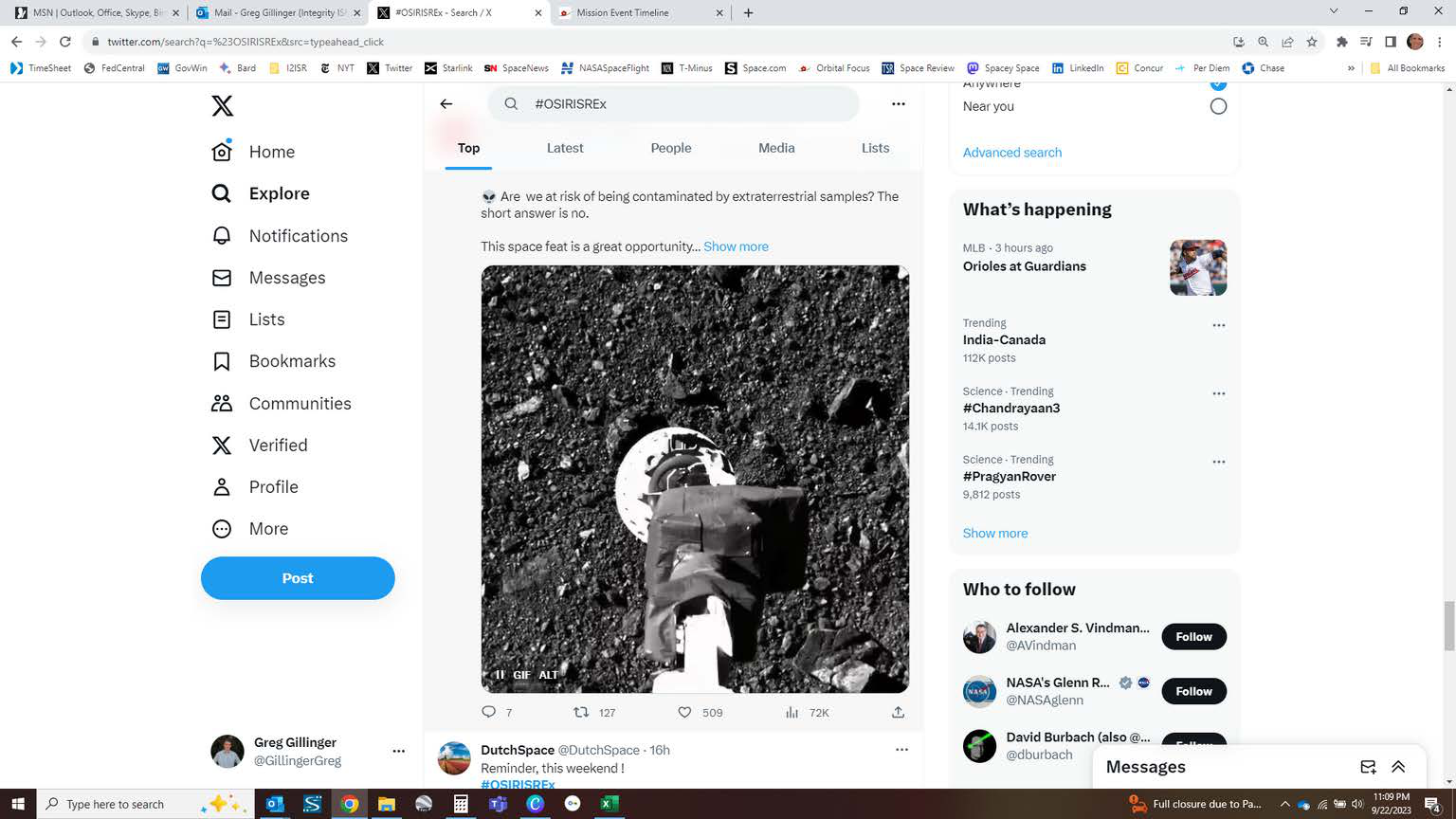Open more options for #PragyanRover trend
The height and width of the screenshot is (819, 1456).
point(1219,462)
